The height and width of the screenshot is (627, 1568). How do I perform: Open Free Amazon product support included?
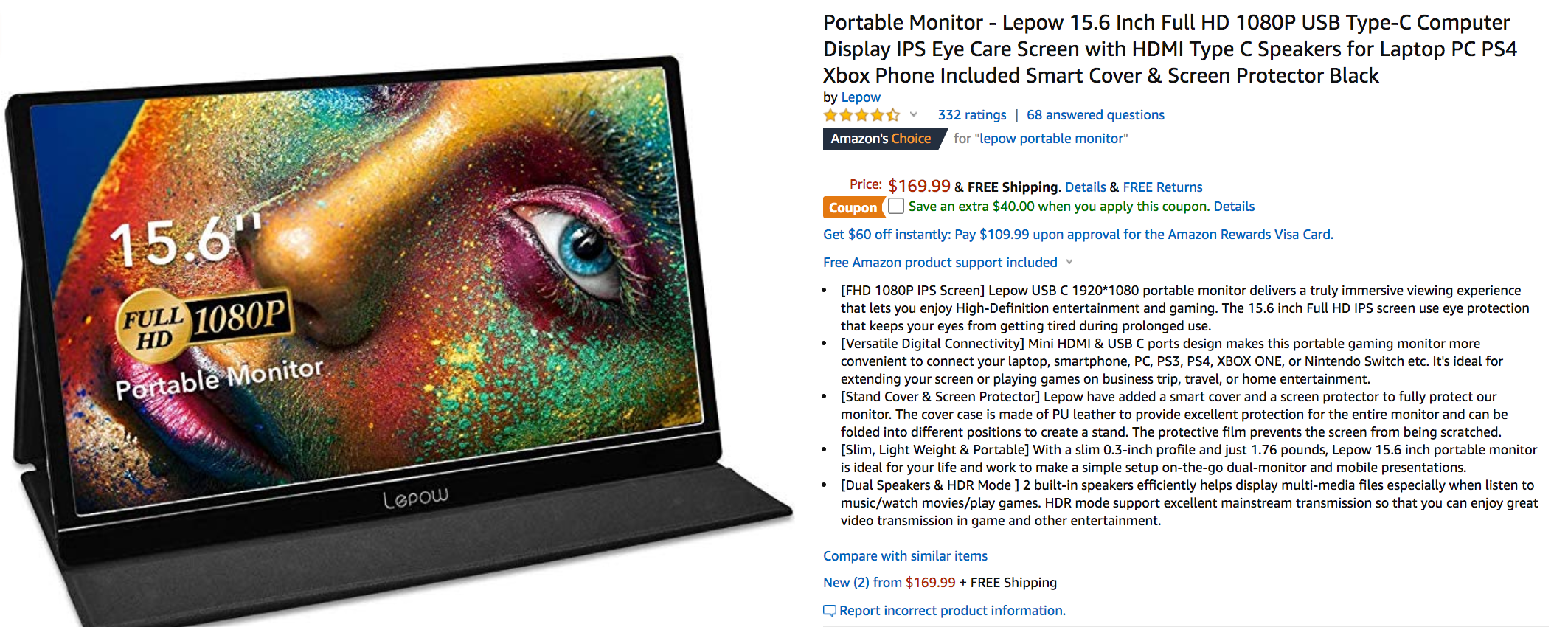pyautogui.click(x=940, y=263)
